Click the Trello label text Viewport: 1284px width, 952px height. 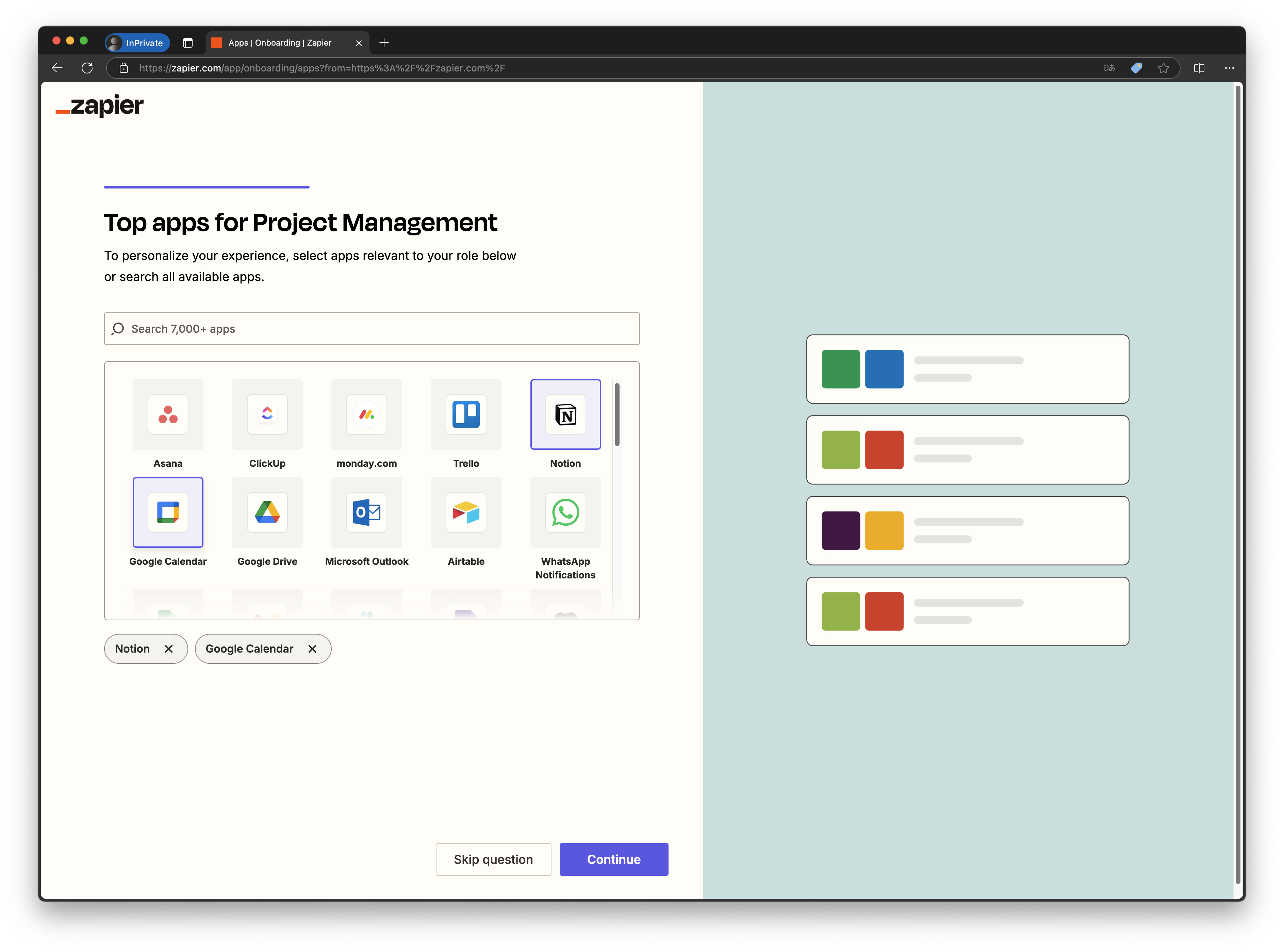(x=466, y=463)
